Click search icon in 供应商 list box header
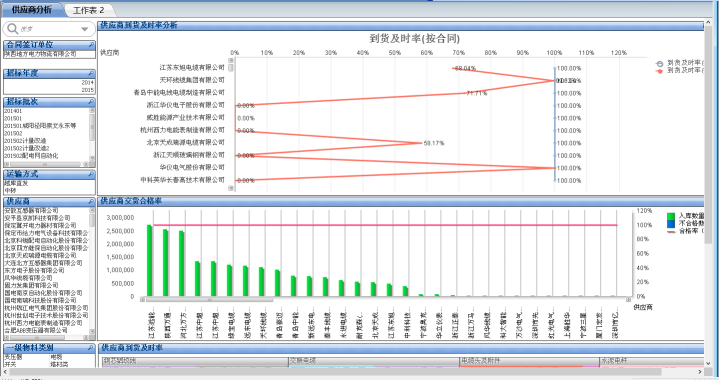Image resolution: width=719 pixels, height=380 pixels. 91,201
